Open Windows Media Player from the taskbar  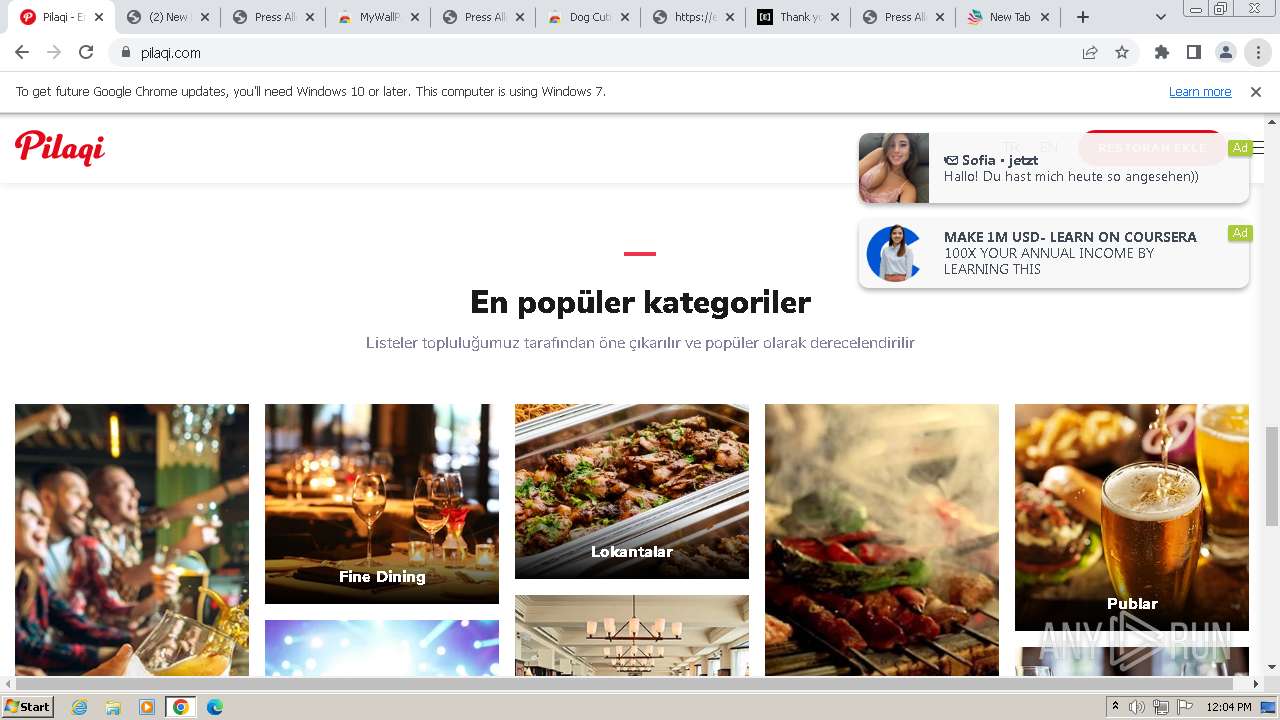point(147,707)
